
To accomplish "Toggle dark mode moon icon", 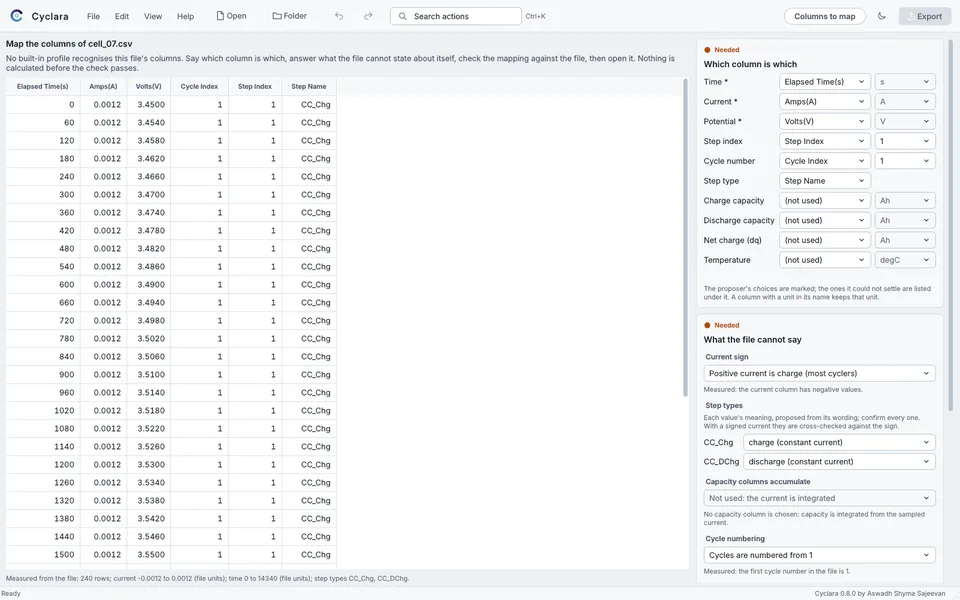I will pyautogui.click(x=882, y=16).
